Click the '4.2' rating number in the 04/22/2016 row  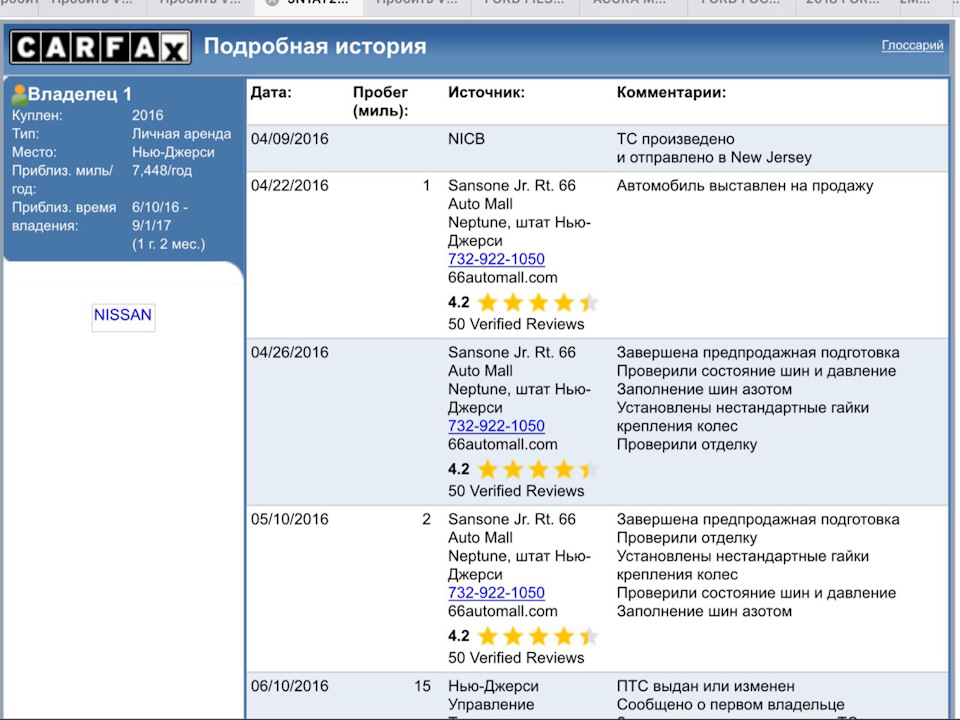[459, 302]
